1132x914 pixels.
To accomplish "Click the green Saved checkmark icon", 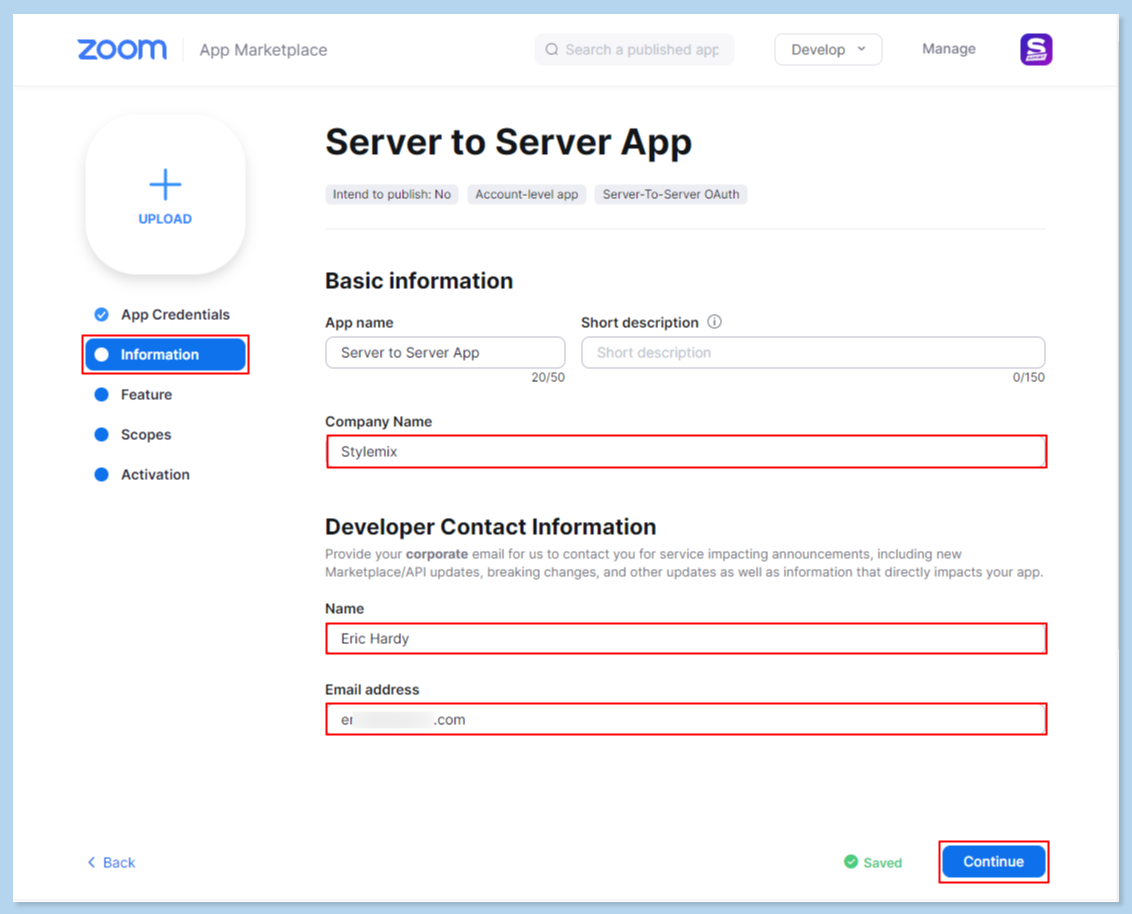I will pos(851,862).
